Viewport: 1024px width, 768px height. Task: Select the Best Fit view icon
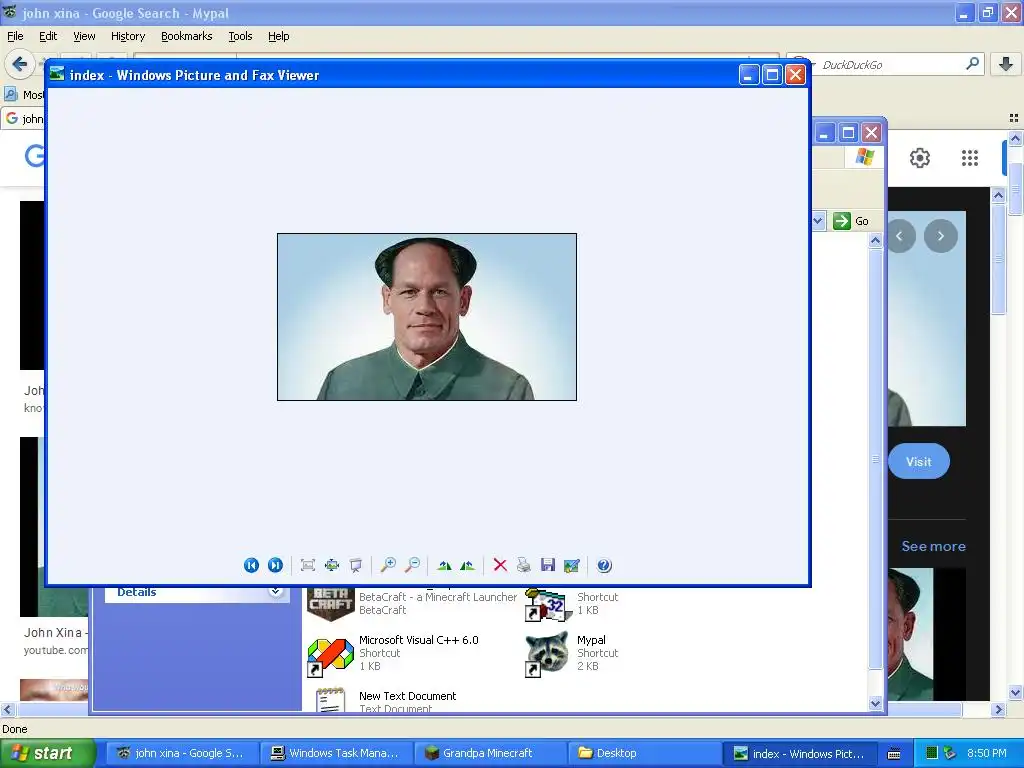308,566
